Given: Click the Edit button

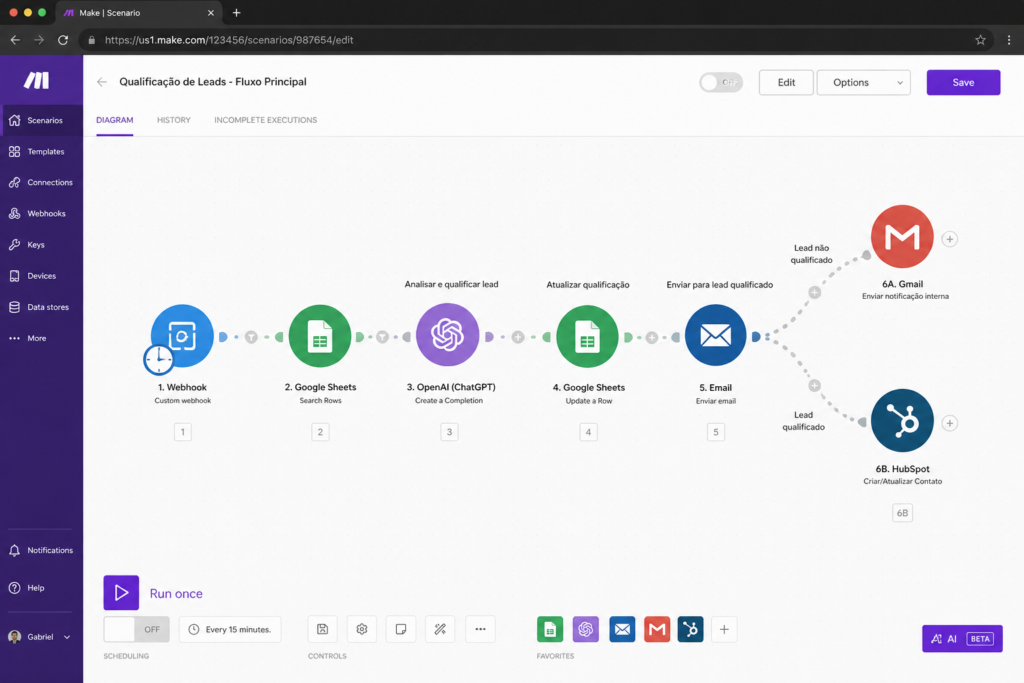Looking at the screenshot, I should [x=786, y=82].
